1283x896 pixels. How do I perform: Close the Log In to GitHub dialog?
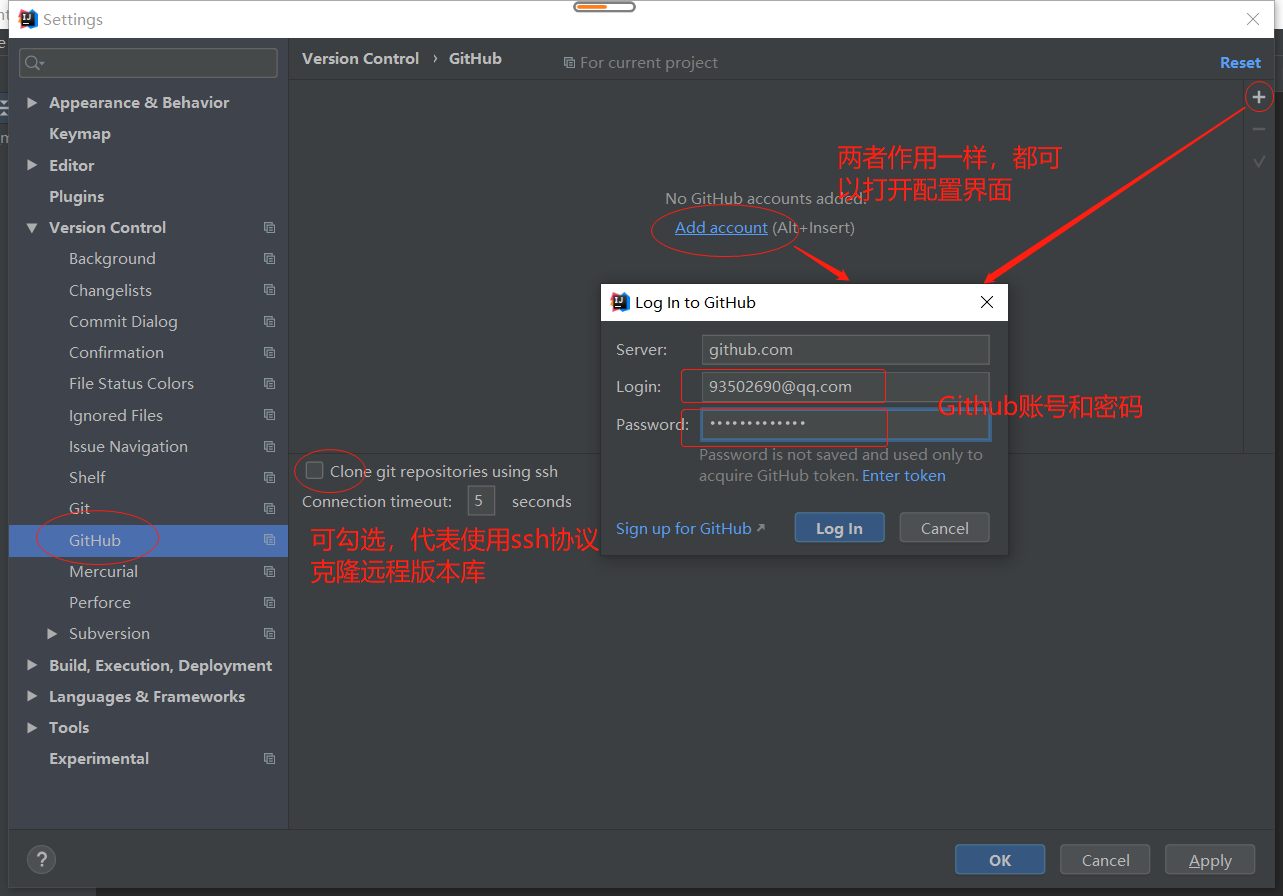coord(987,302)
